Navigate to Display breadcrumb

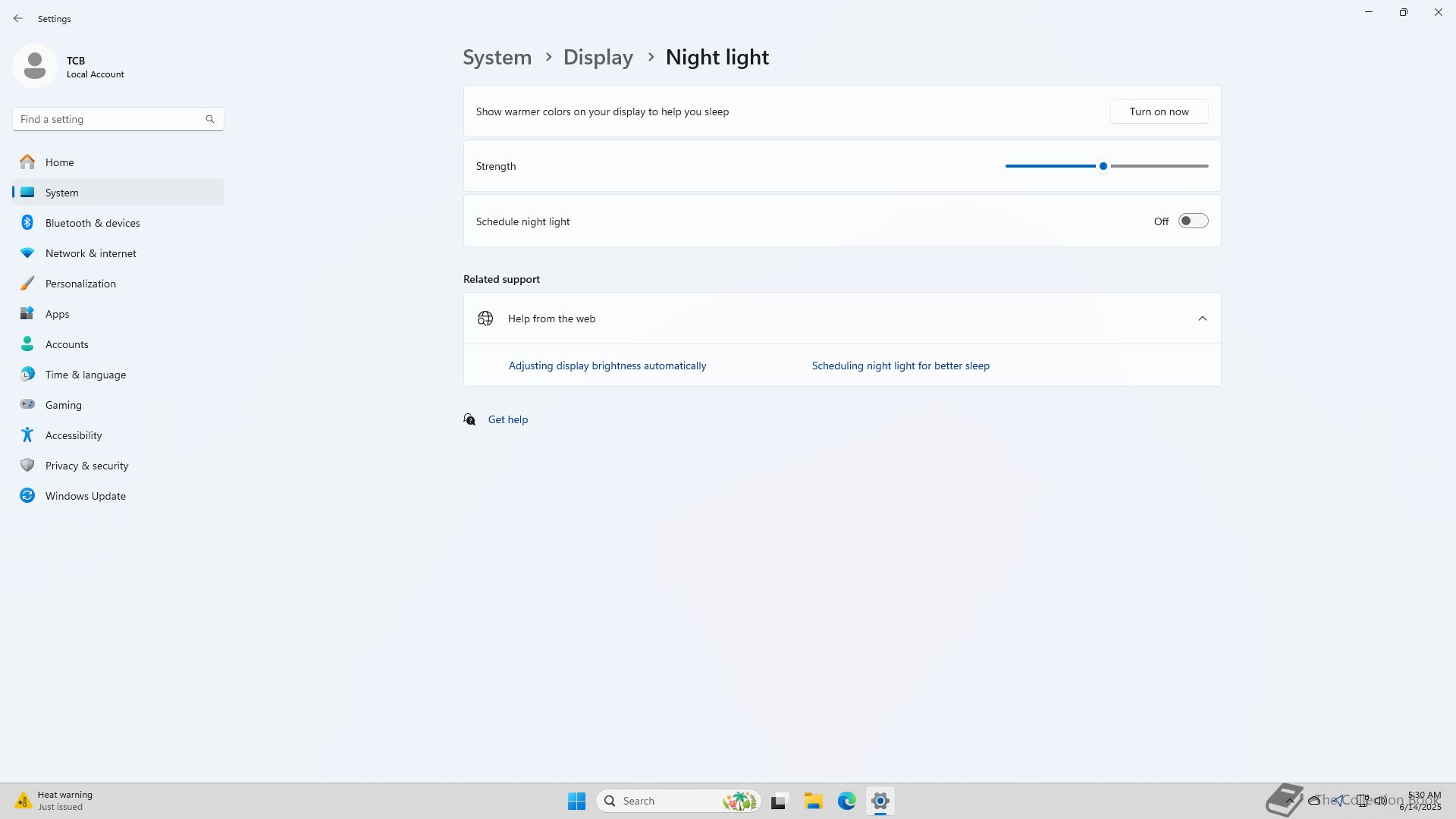(598, 58)
